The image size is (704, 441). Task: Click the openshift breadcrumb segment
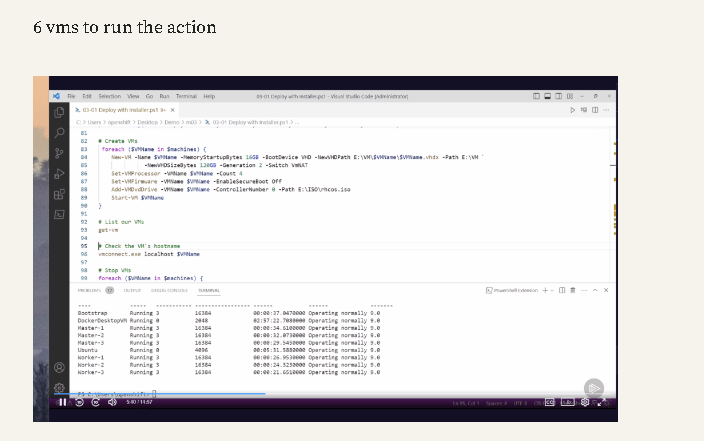tap(119, 122)
